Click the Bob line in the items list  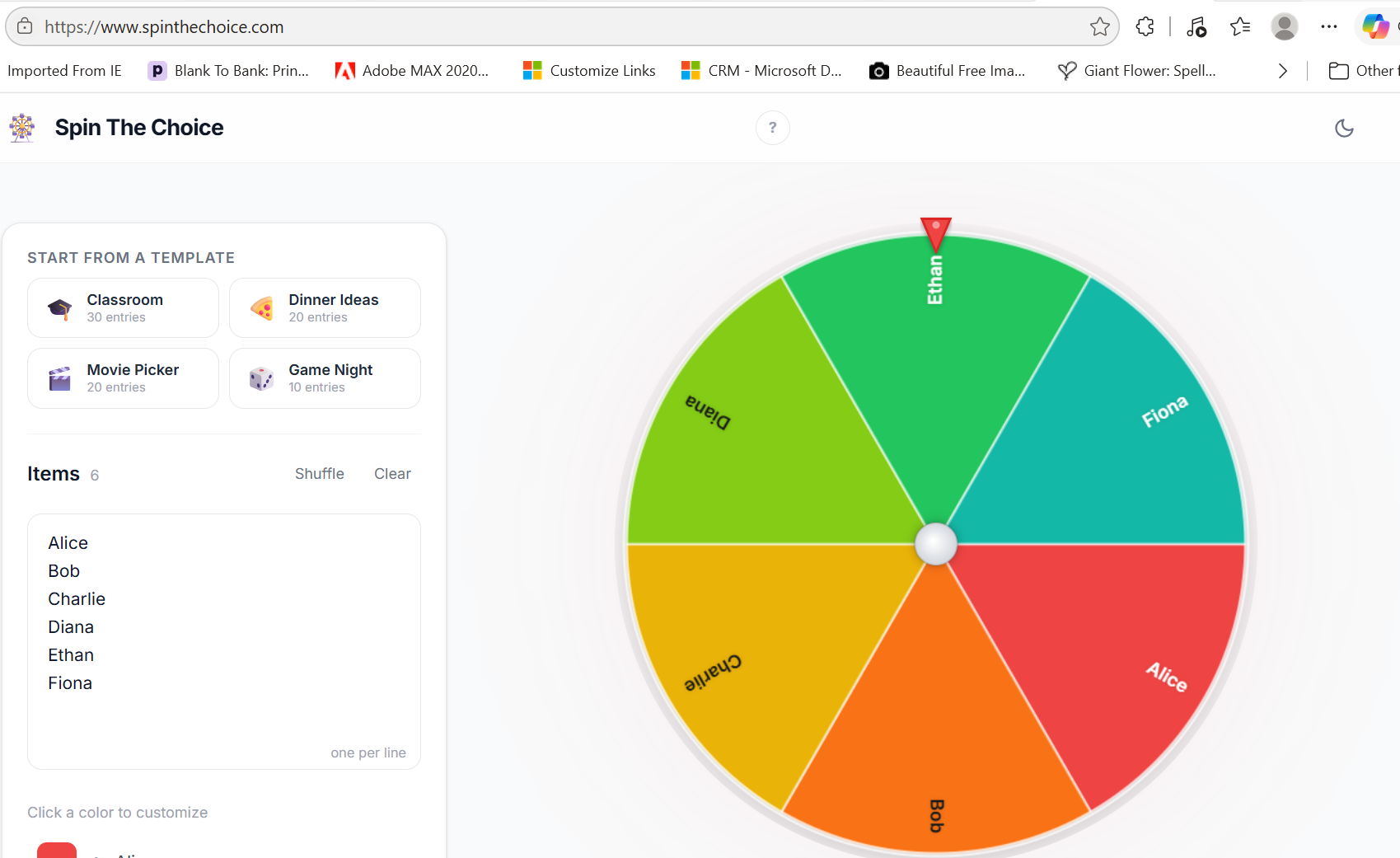(63, 571)
